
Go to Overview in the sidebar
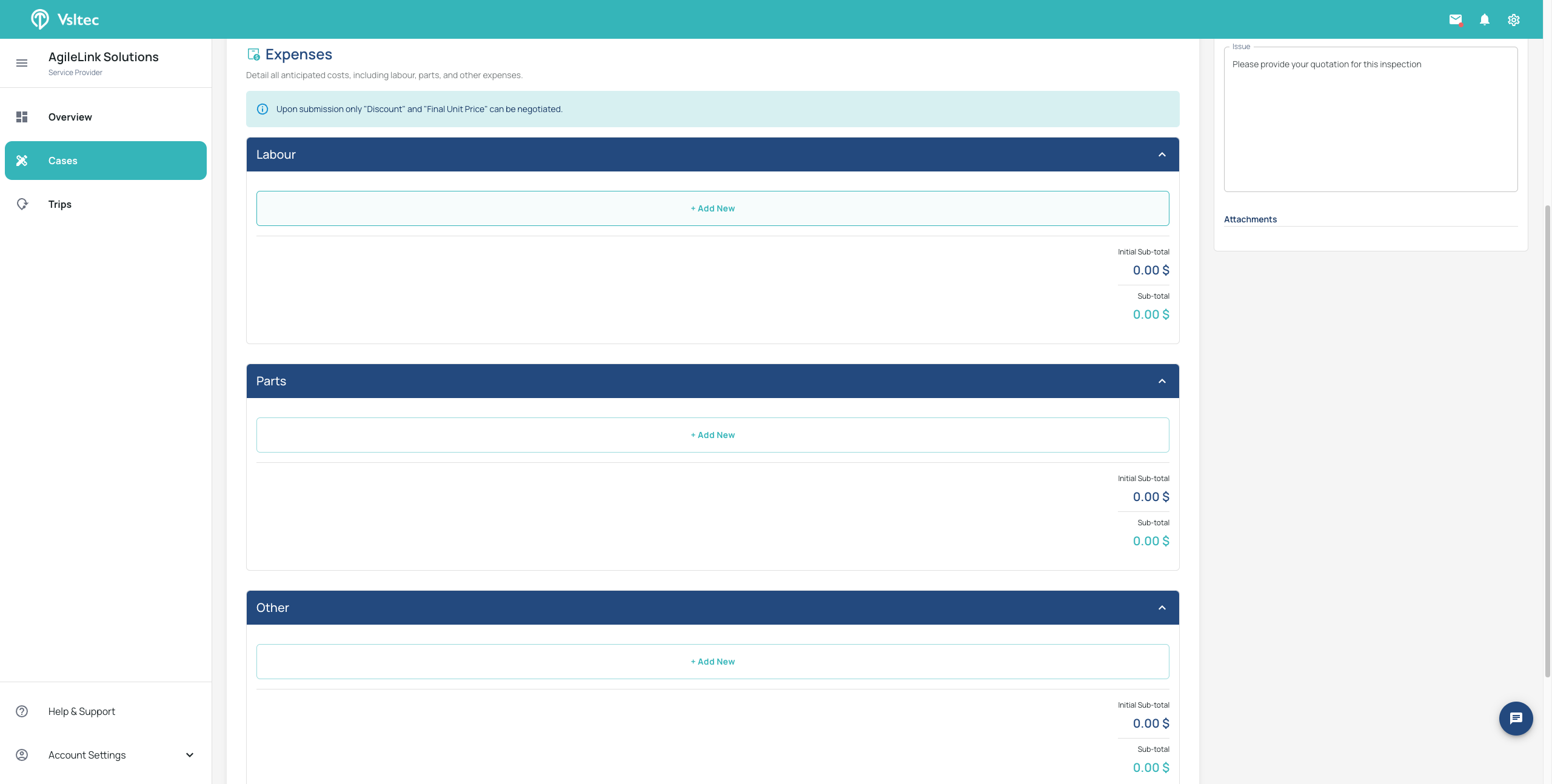click(105, 117)
